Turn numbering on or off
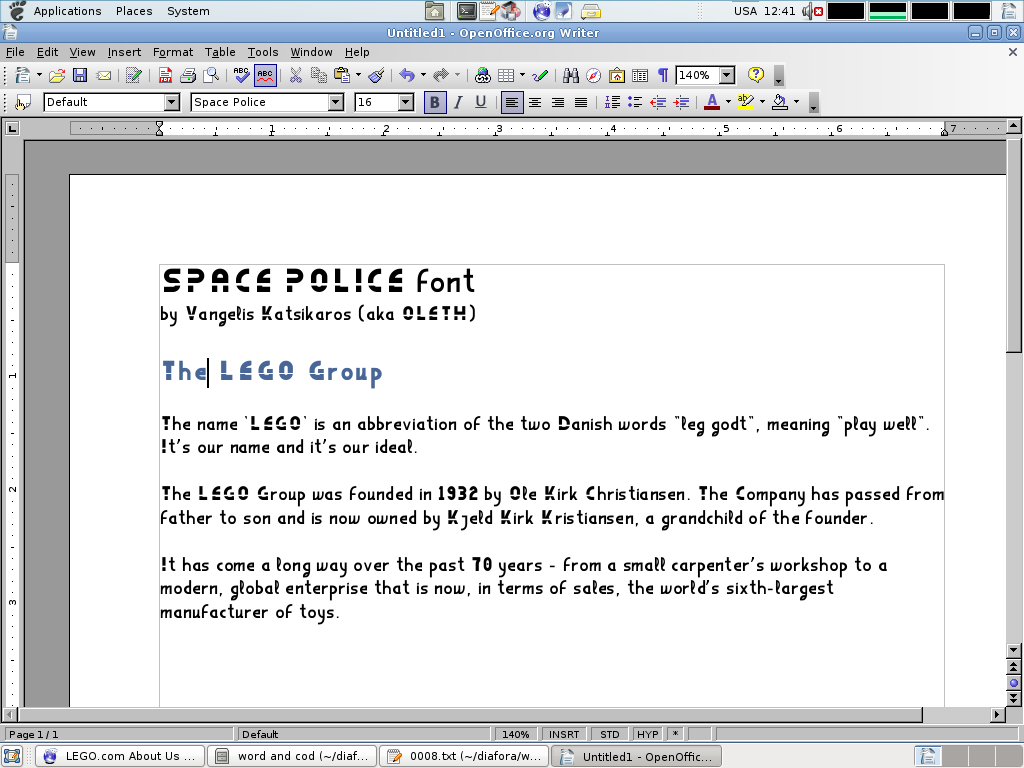The width and height of the screenshot is (1024, 768). [x=612, y=103]
